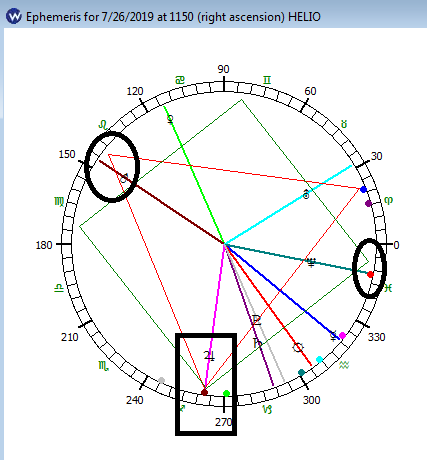
Task: Click the Jupiter glyph inside the black rectangle
Action: pyautogui.click(x=209, y=356)
